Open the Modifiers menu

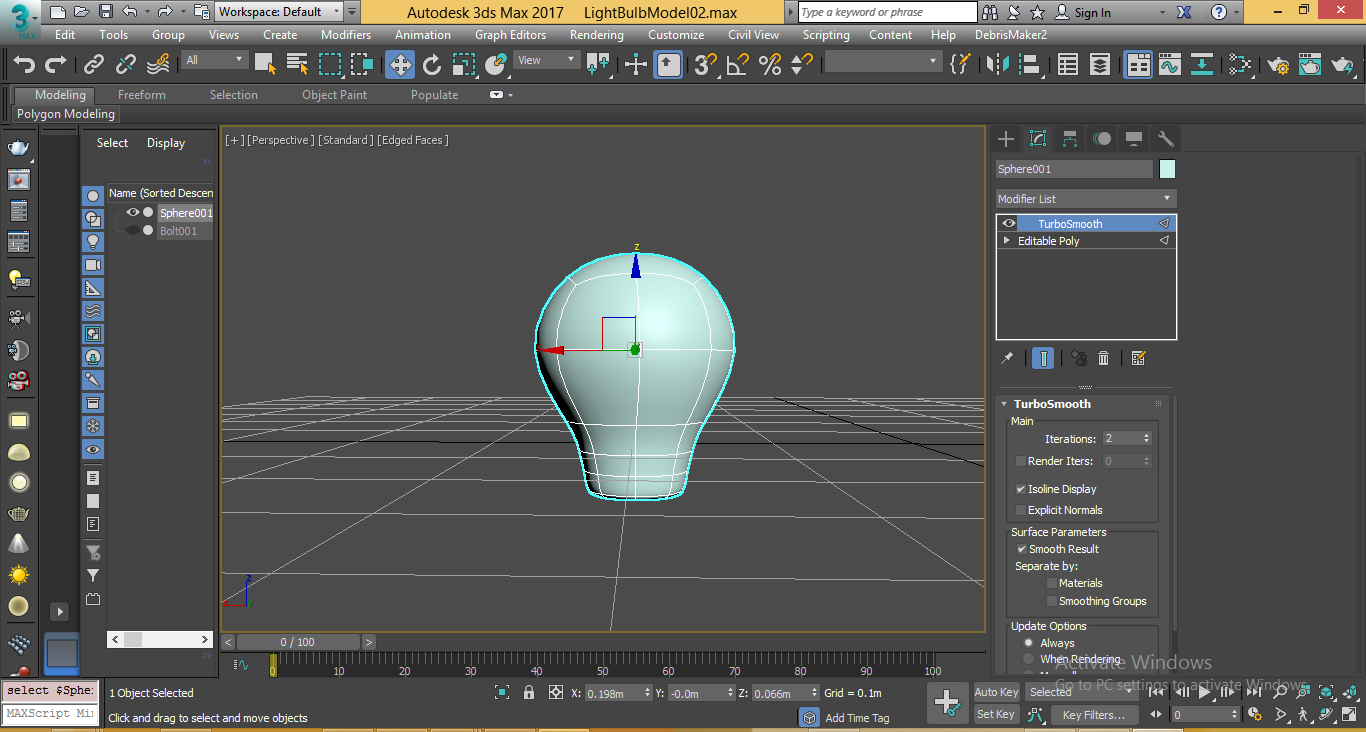tap(346, 34)
